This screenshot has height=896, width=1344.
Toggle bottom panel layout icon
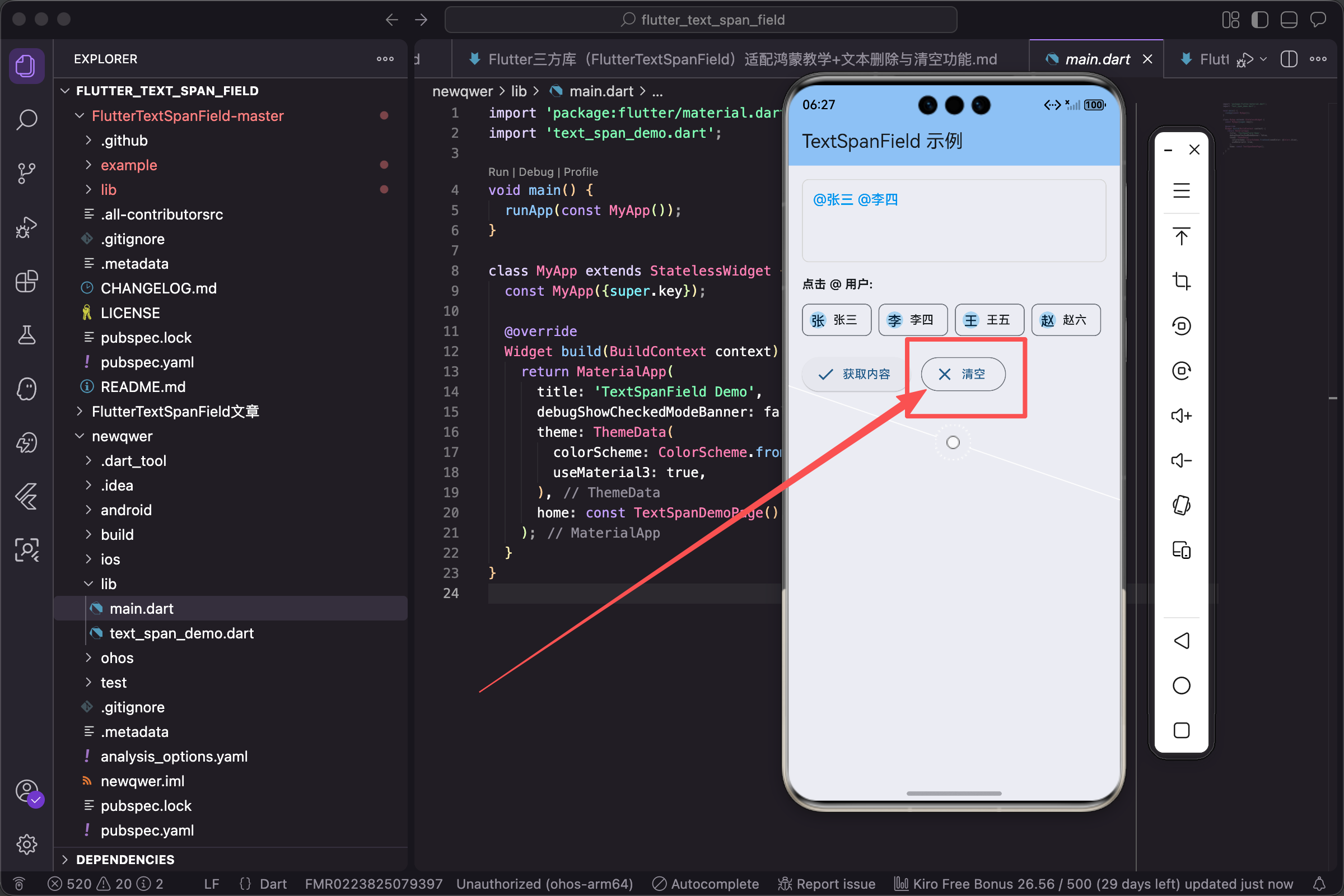tap(1289, 20)
